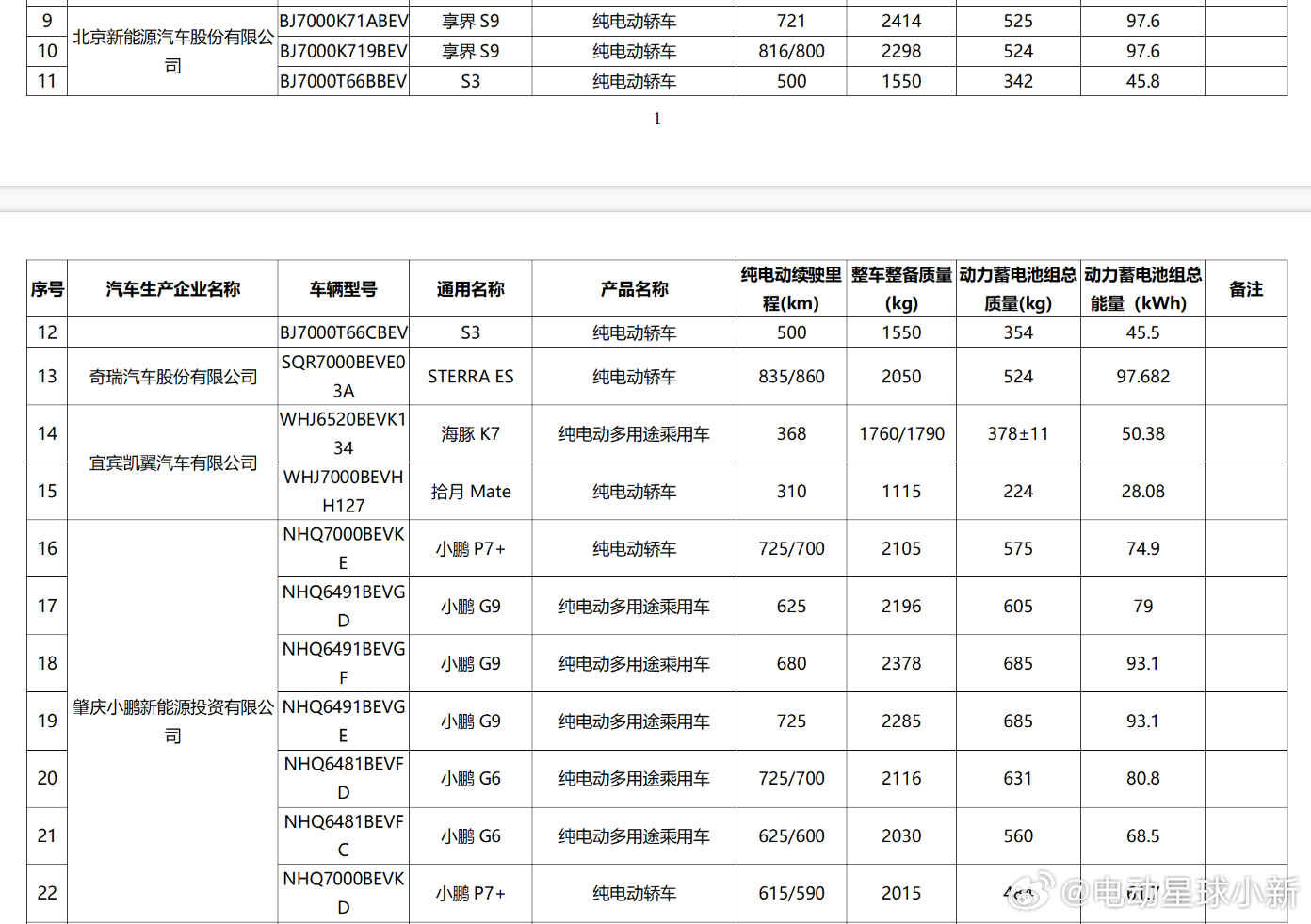This screenshot has width=1311, height=924.
Task: Click the curb weight 1115
Action: [901, 491]
